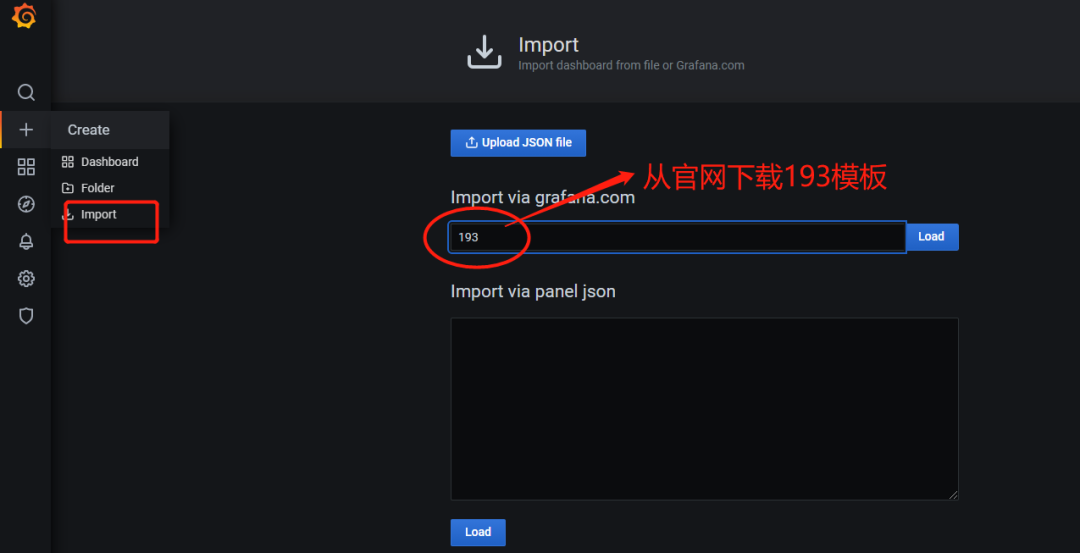Open the Dashboards grid icon in the sidebar
This screenshot has height=553, width=1080.
pyautogui.click(x=26, y=167)
